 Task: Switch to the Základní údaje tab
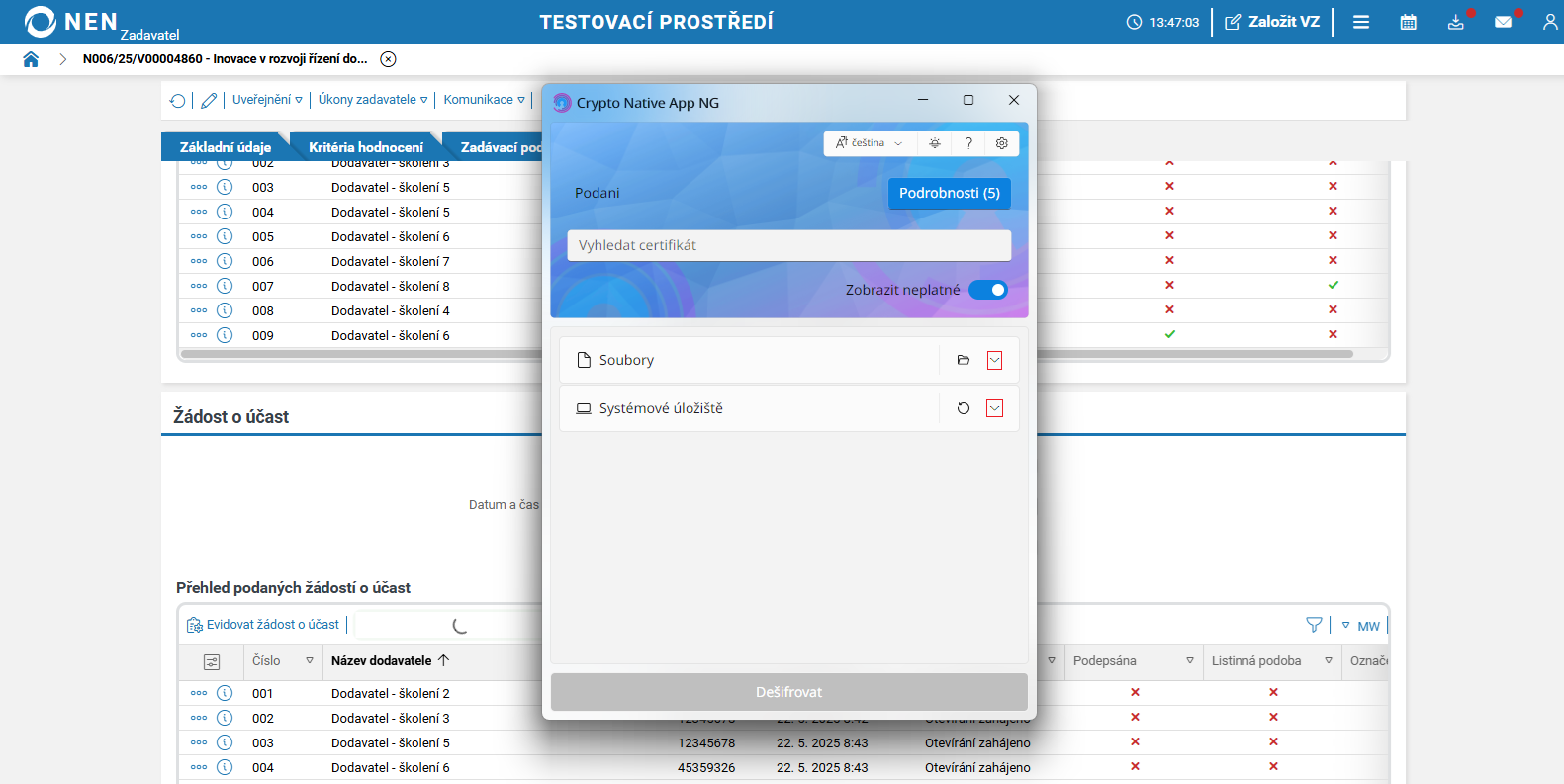click(226, 147)
